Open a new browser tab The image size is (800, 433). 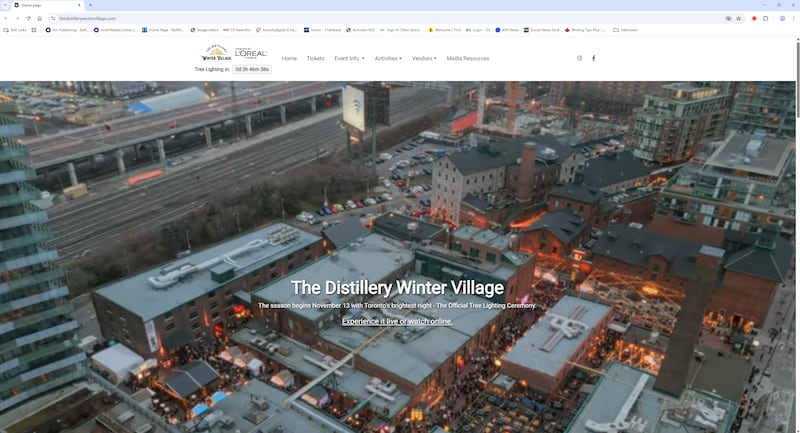pos(90,5)
